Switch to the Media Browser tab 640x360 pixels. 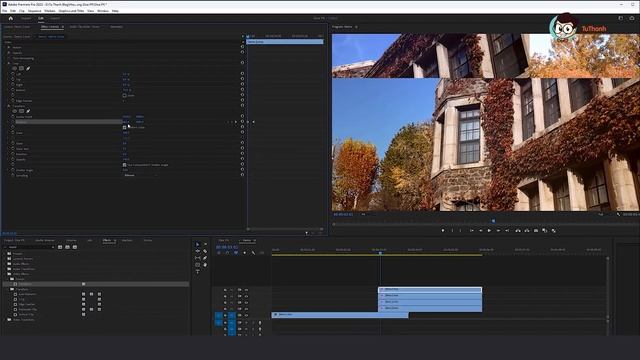pyautogui.click(x=44, y=240)
